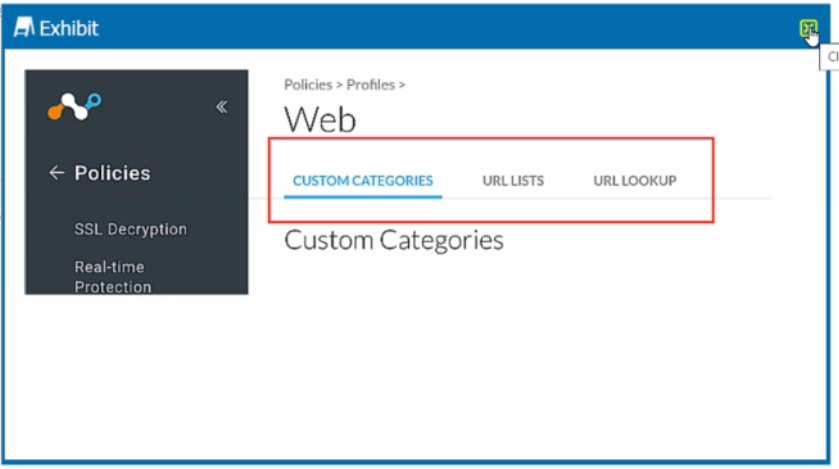Screen dimensions: 839x469
Task: Click the Netskope logo in the sidebar
Action: click(x=74, y=106)
